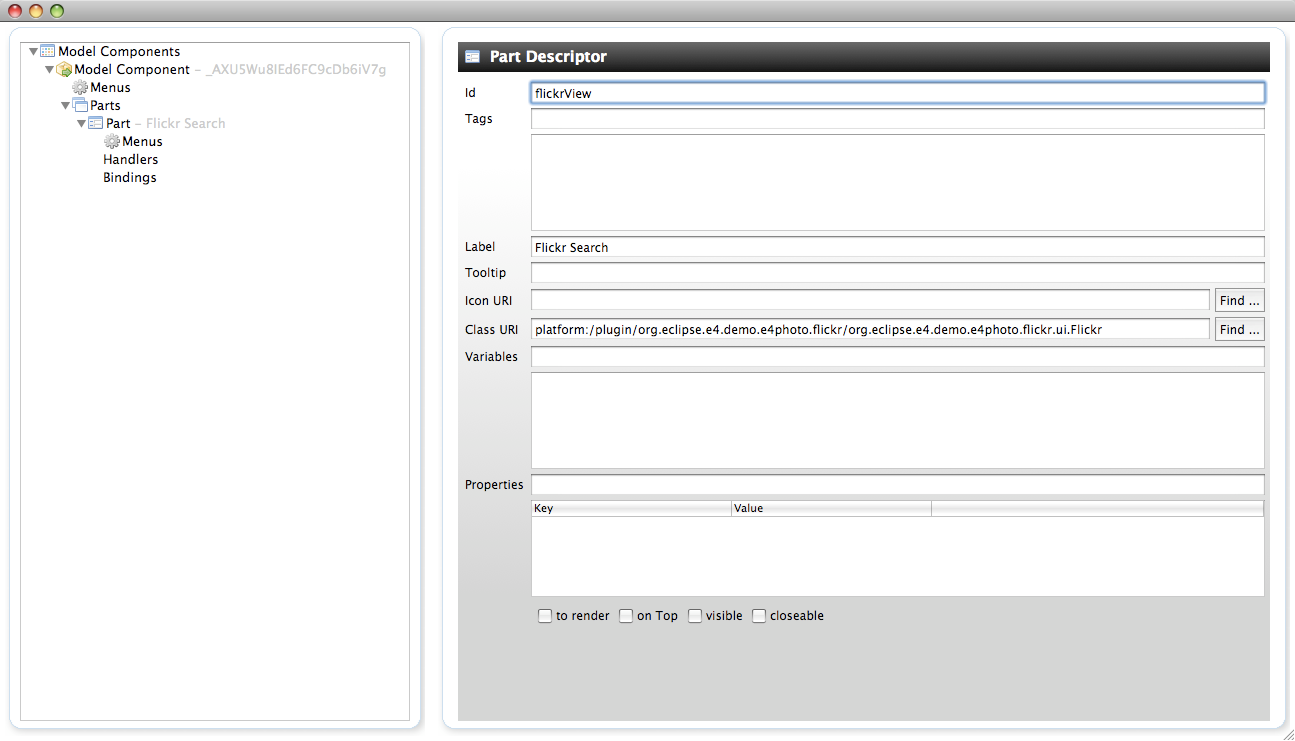Viewport: 1295px width, 741px height.
Task: Focus the Variables input field
Action: click(898, 357)
